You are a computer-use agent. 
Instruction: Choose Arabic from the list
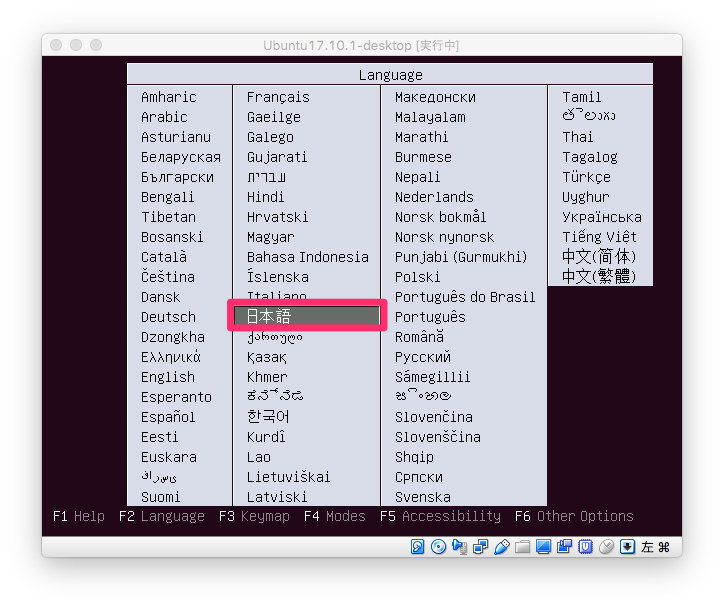[x=164, y=117]
